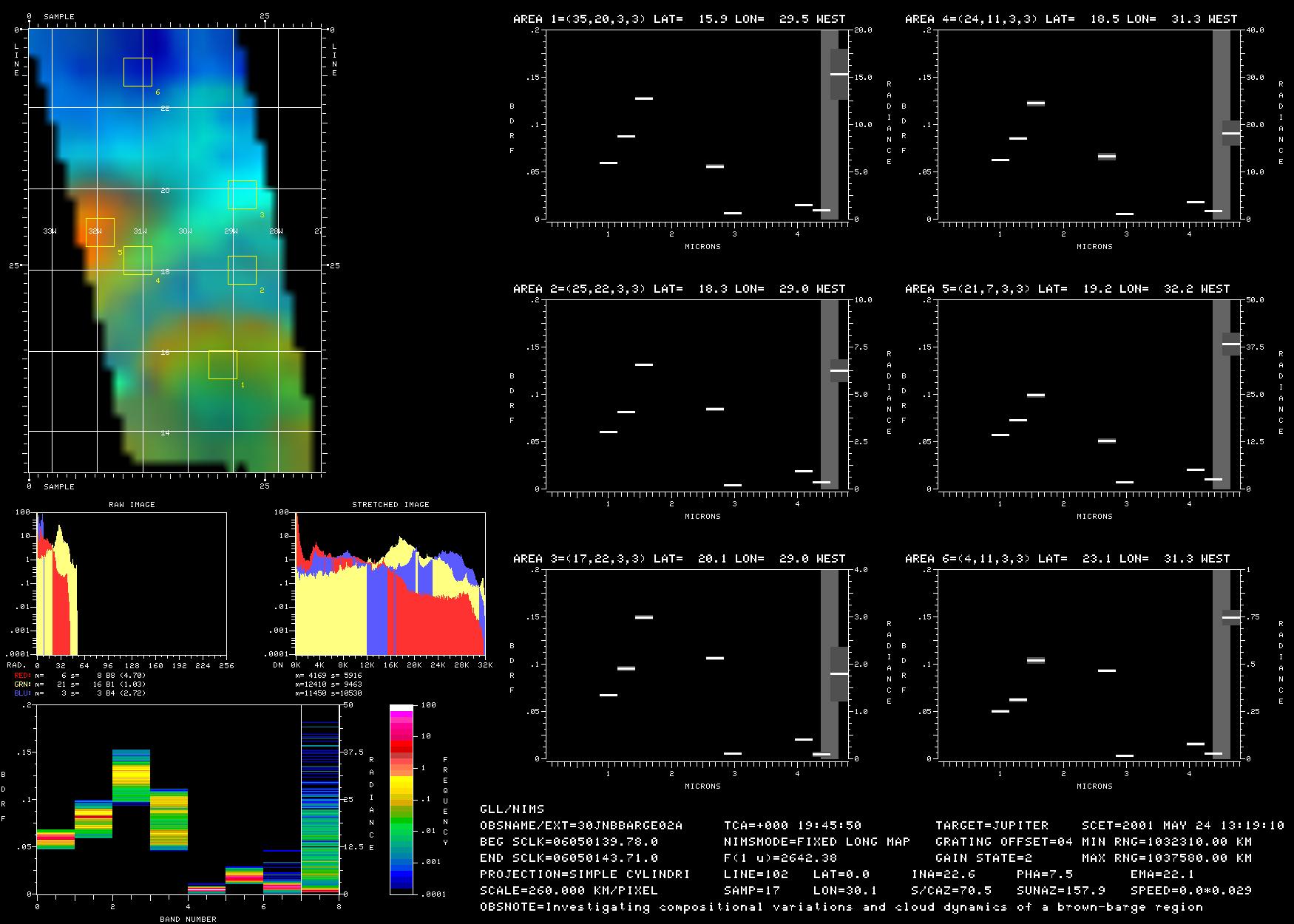Click the END SCLK=06050143.71.0 value
Image resolution: width=1294 pixels, height=924 pixels.
569,858
